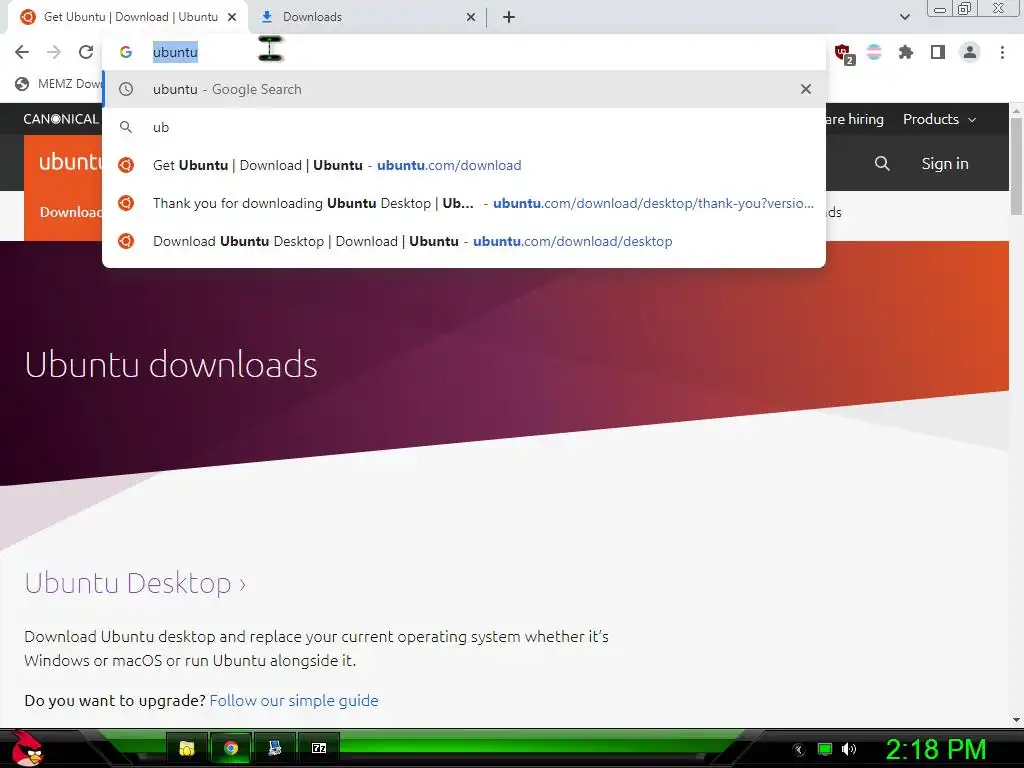Viewport: 1024px width, 768px height.
Task: Click the Canonical logo text
Action: [61, 119]
